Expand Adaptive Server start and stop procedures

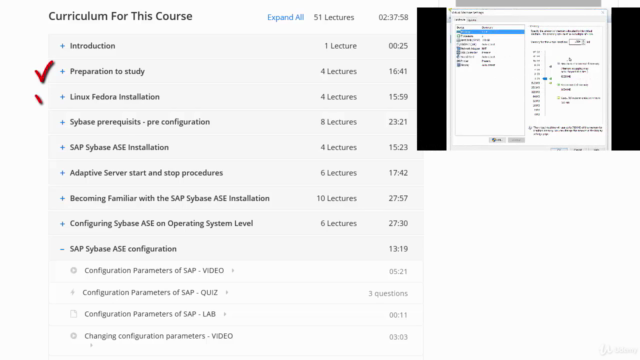pos(62,173)
